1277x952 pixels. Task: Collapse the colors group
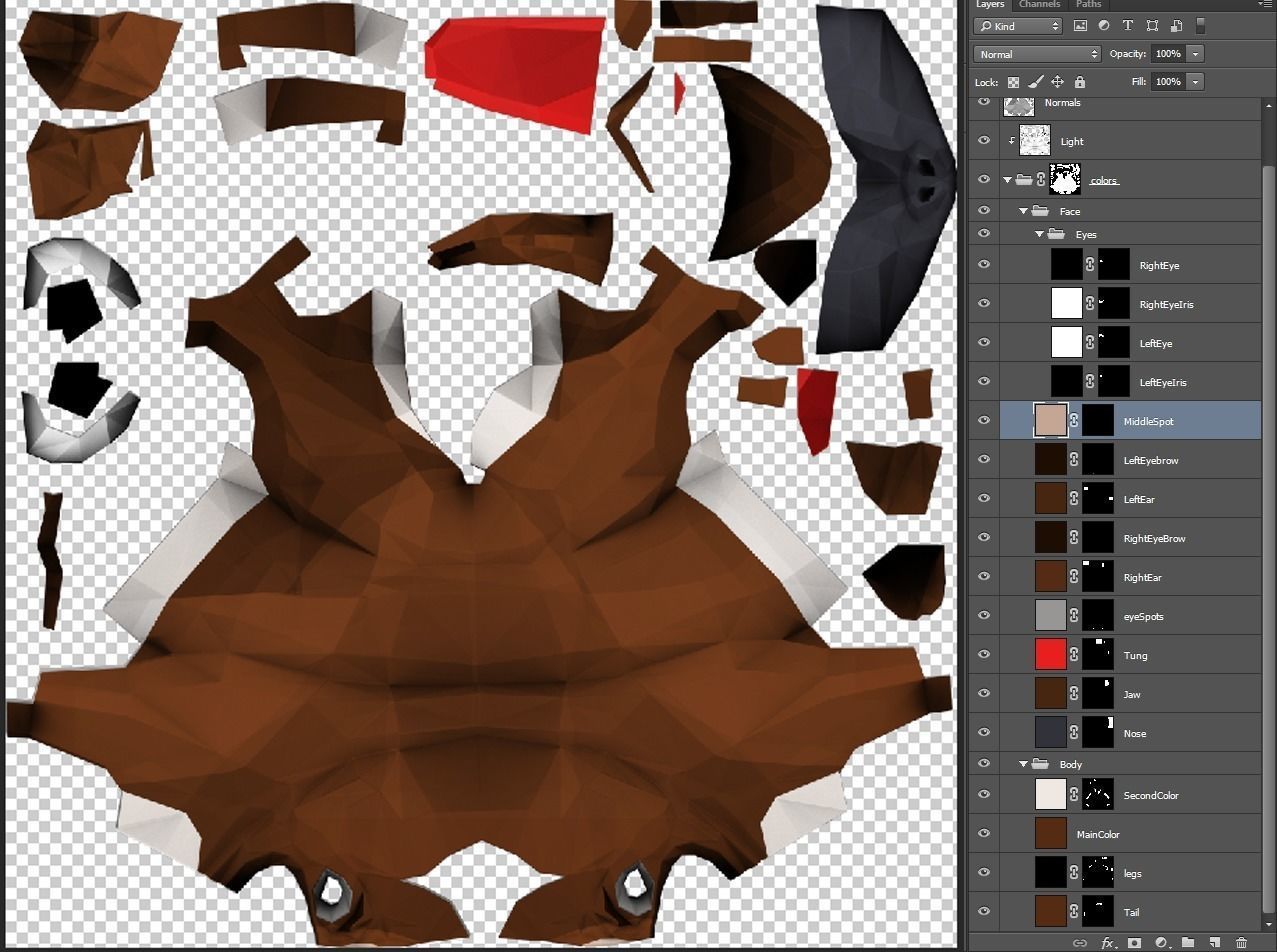[1007, 180]
